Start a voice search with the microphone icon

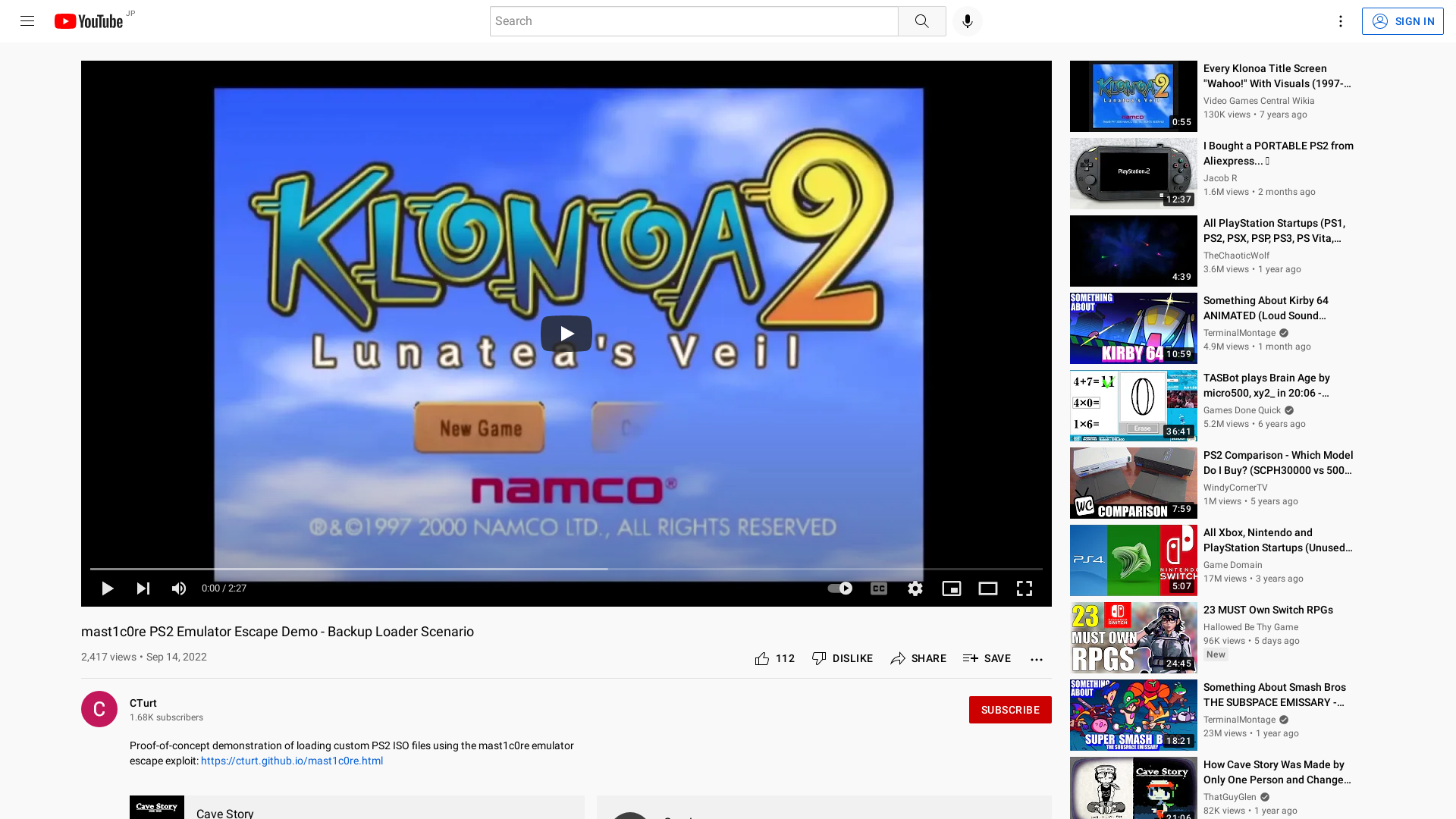click(x=966, y=20)
